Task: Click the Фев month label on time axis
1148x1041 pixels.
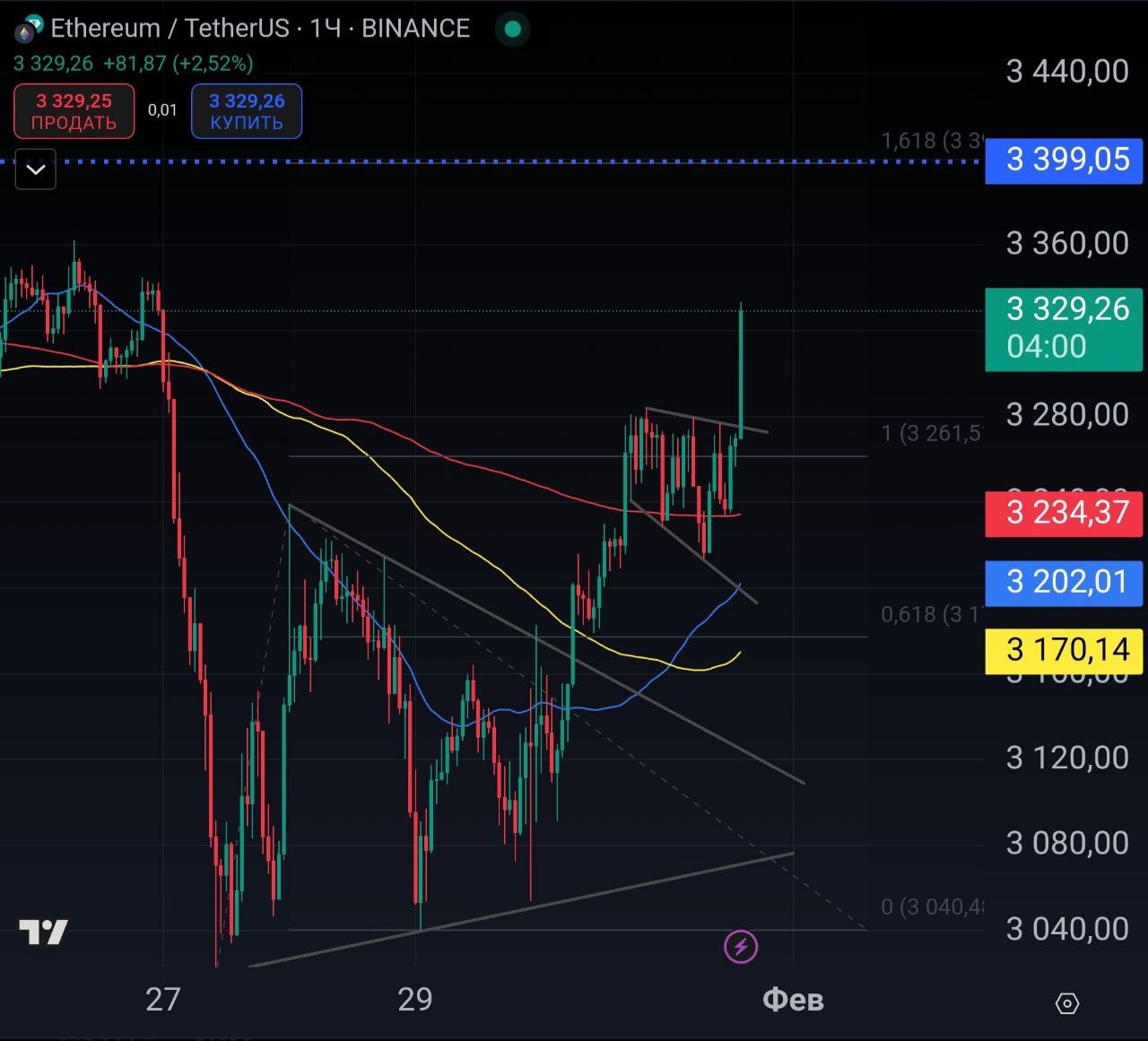Action: 793,999
